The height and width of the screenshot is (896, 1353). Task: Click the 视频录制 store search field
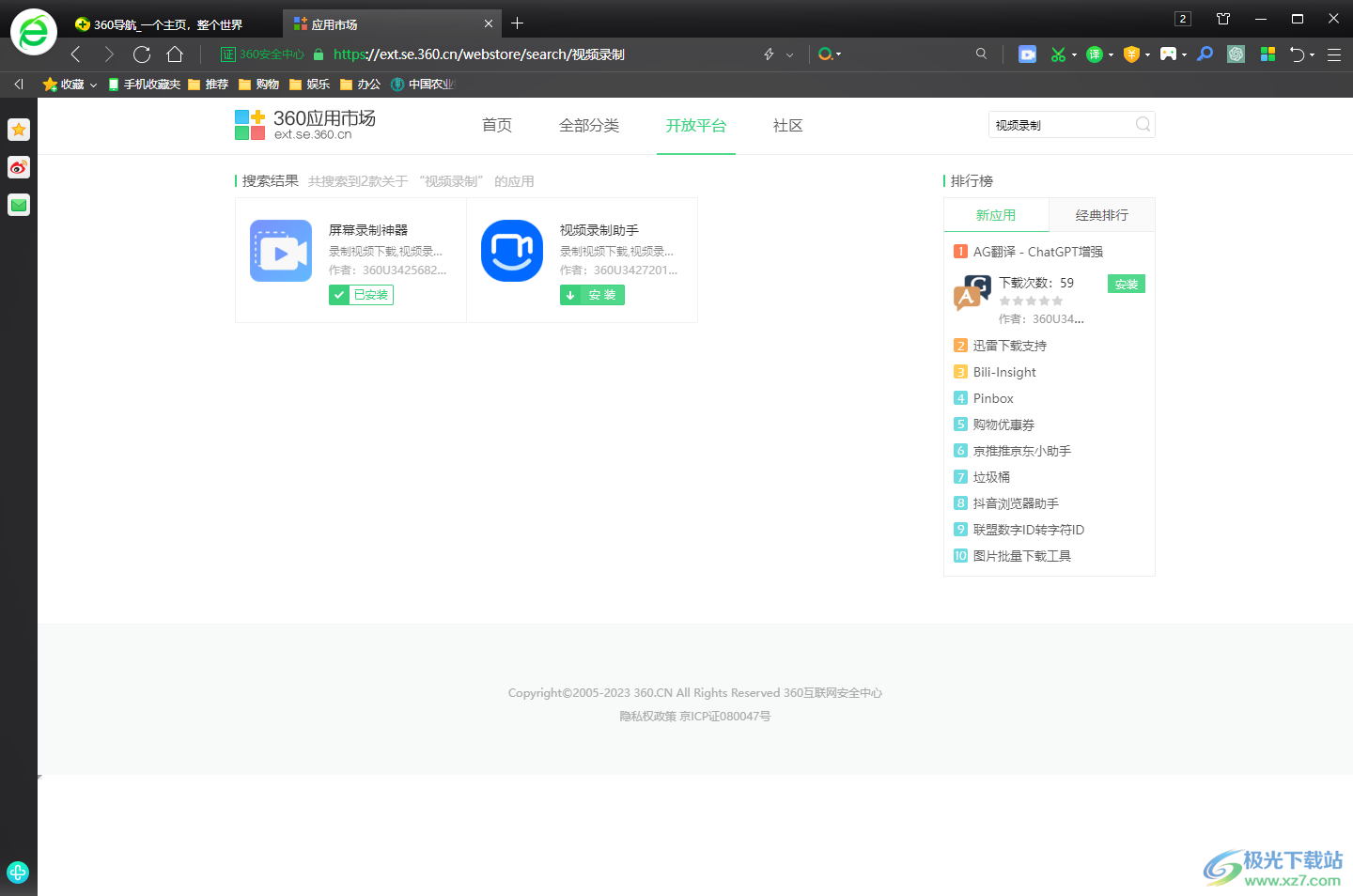tap(1062, 125)
